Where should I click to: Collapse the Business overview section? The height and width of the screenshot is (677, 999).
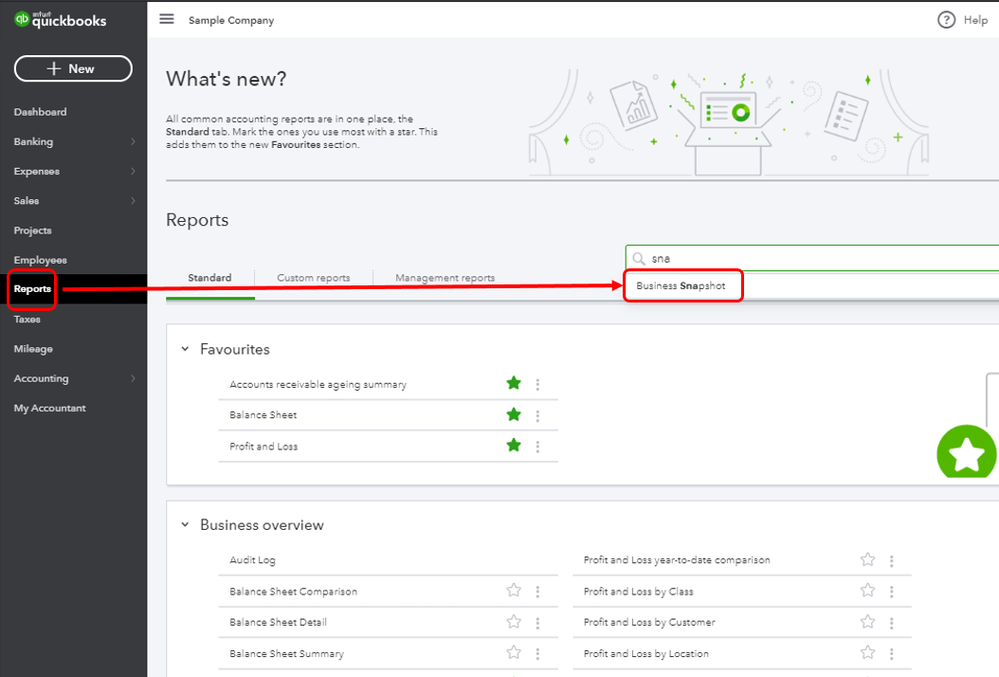tap(184, 525)
